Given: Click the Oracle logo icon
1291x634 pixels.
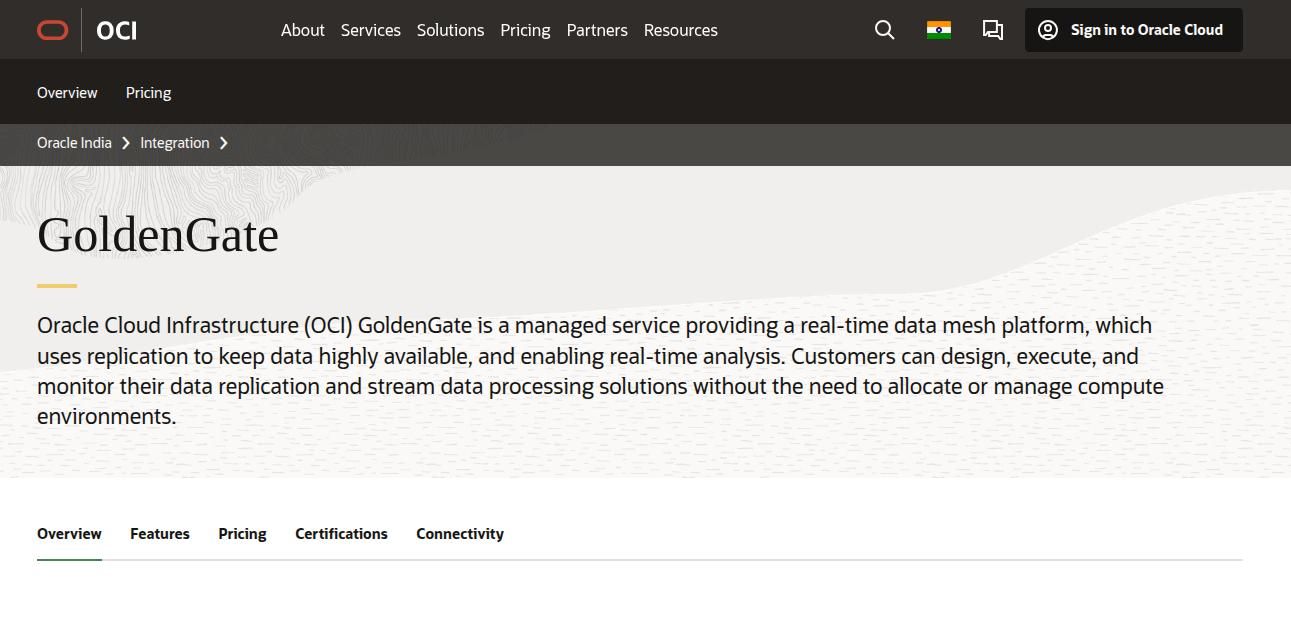Looking at the screenshot, I should [52, 30].
